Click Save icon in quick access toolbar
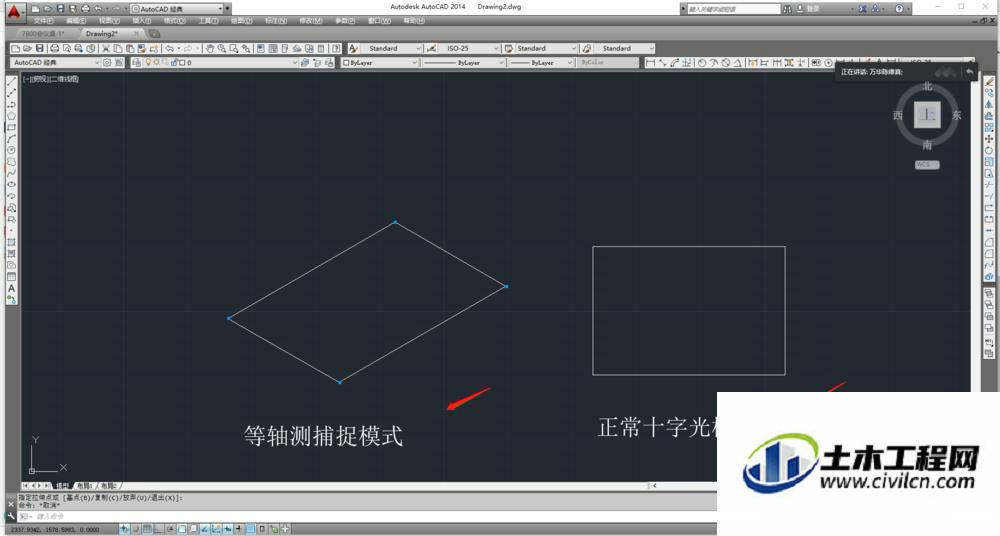 (61, 9)
